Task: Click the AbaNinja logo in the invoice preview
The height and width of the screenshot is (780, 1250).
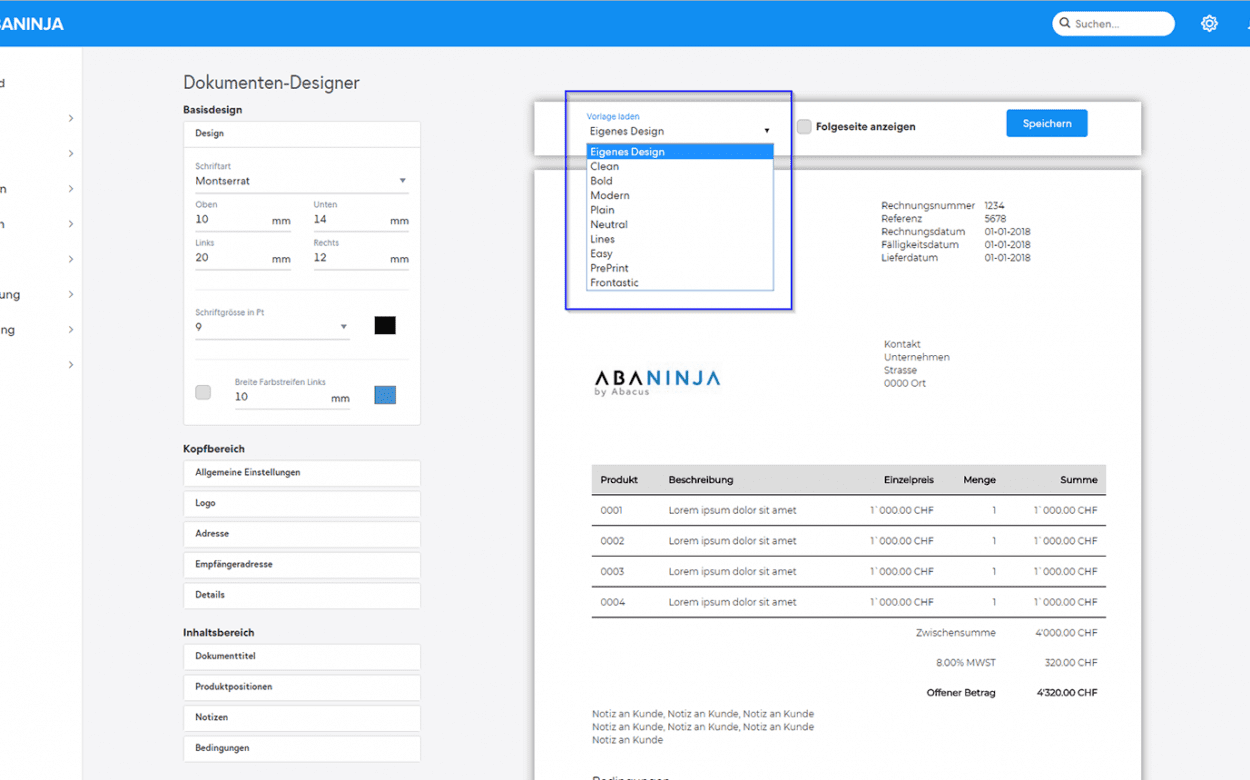Action: (x=657, y=382)
